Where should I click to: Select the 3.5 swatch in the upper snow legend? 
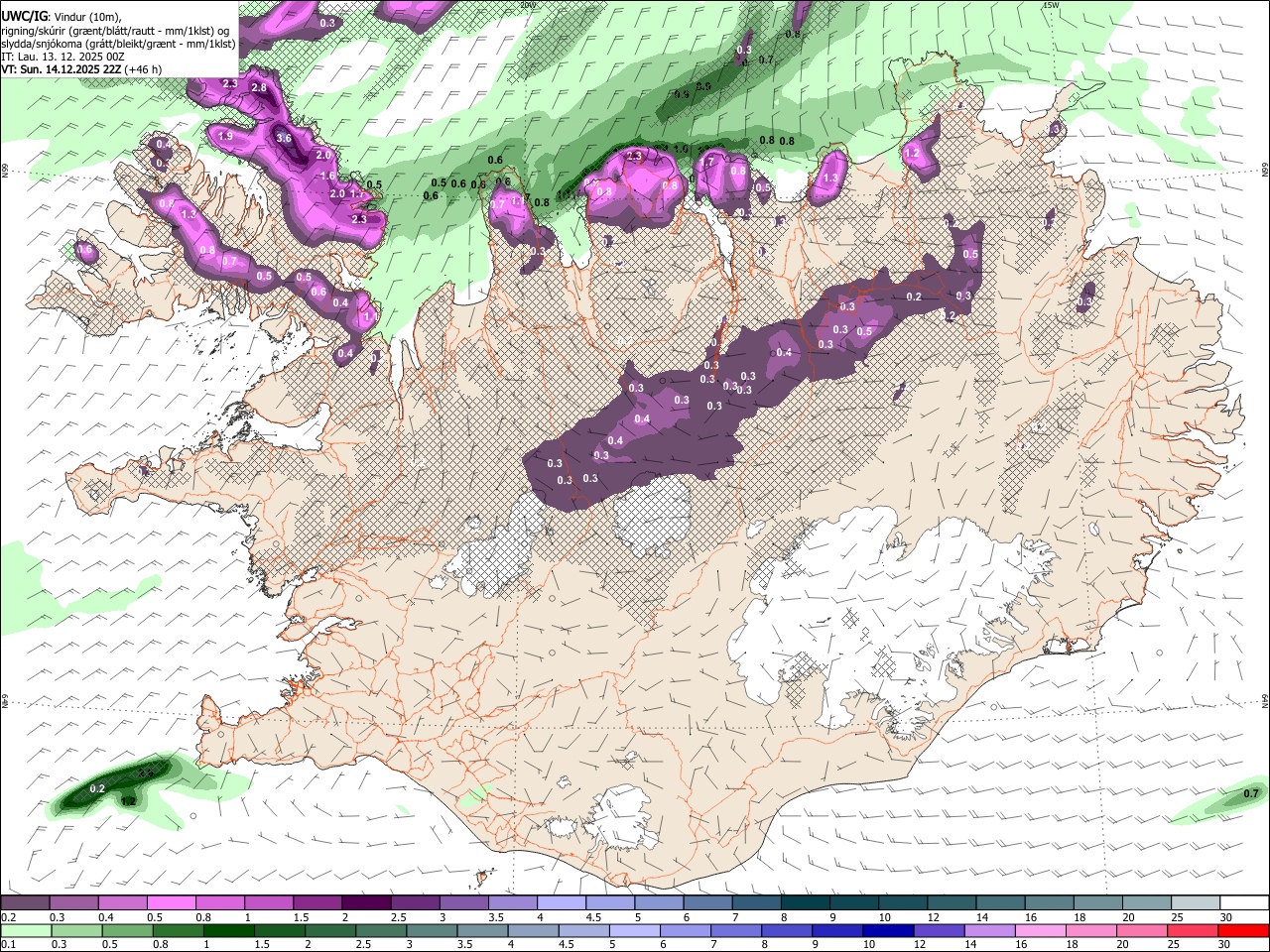[512, 903]
